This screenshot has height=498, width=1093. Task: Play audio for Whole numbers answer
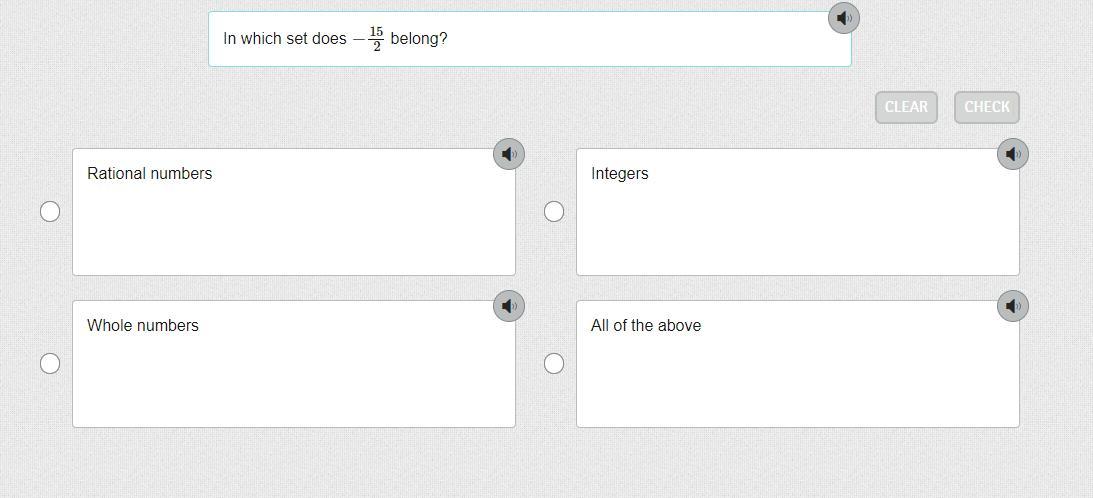click(x=509, y=306)
